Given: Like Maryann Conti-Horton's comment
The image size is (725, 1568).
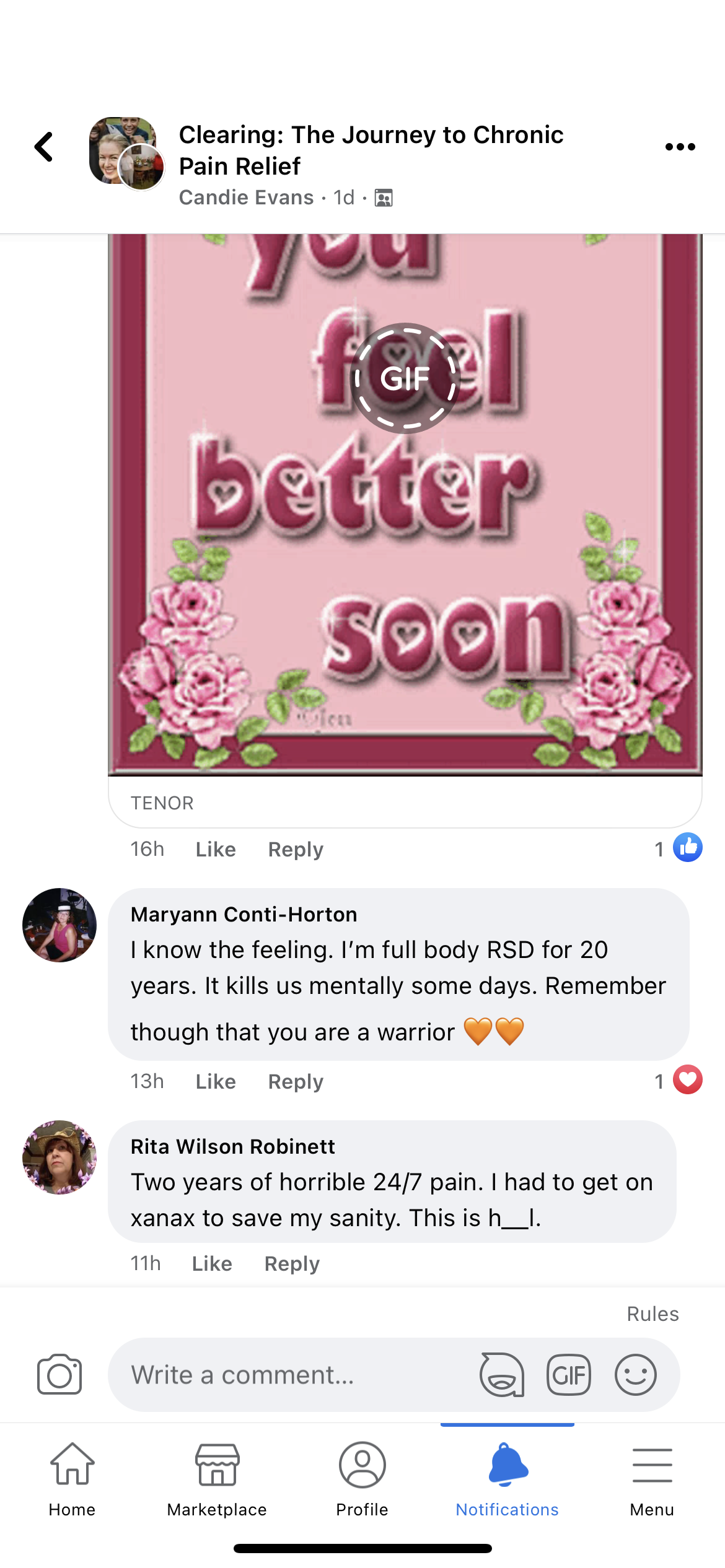Looking at the screenshot, I should pos(216,1081).
